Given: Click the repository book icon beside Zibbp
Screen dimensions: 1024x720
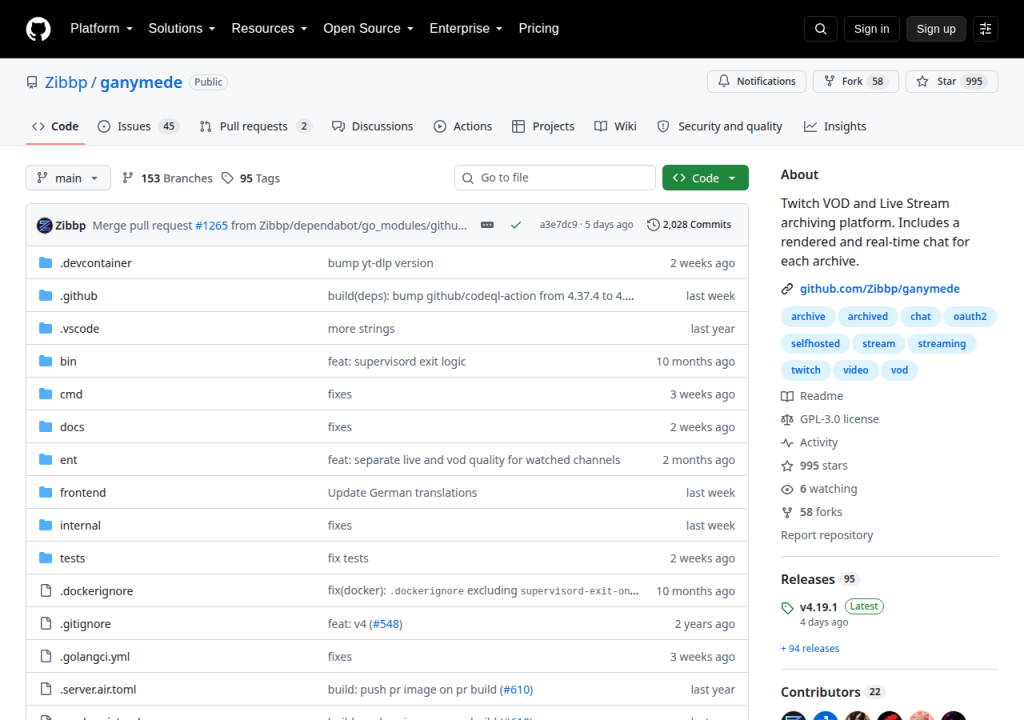Looking at the screenshot, I should coord(32,82).
